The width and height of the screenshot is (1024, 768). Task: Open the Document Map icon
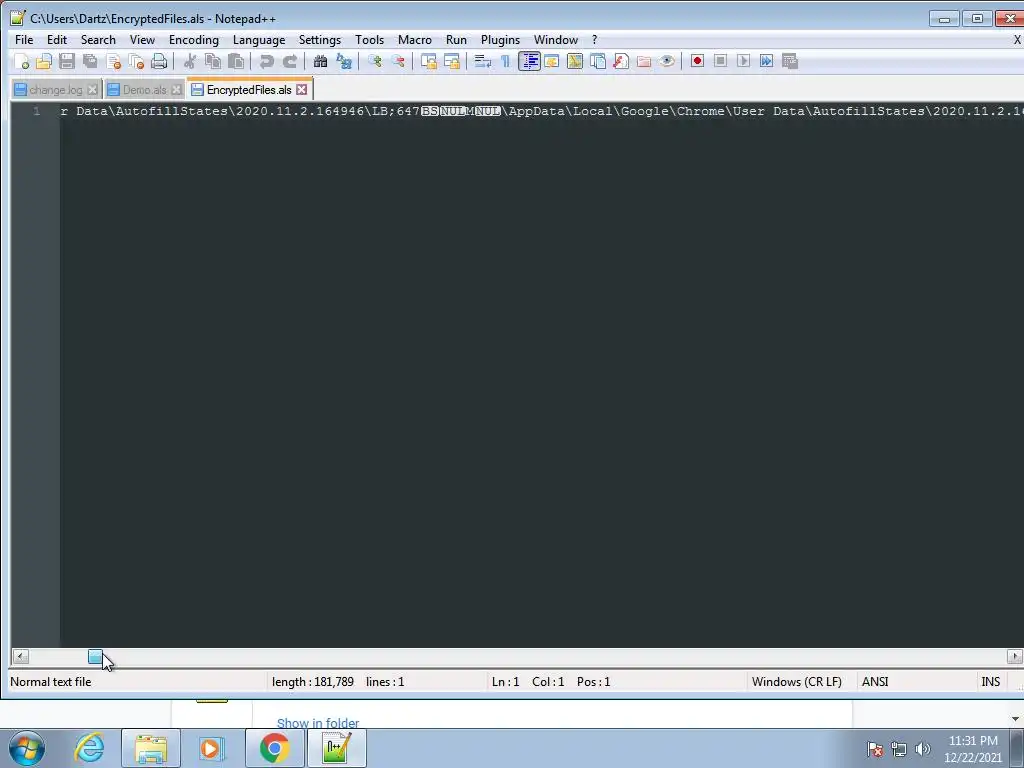(x=575, y=61)
